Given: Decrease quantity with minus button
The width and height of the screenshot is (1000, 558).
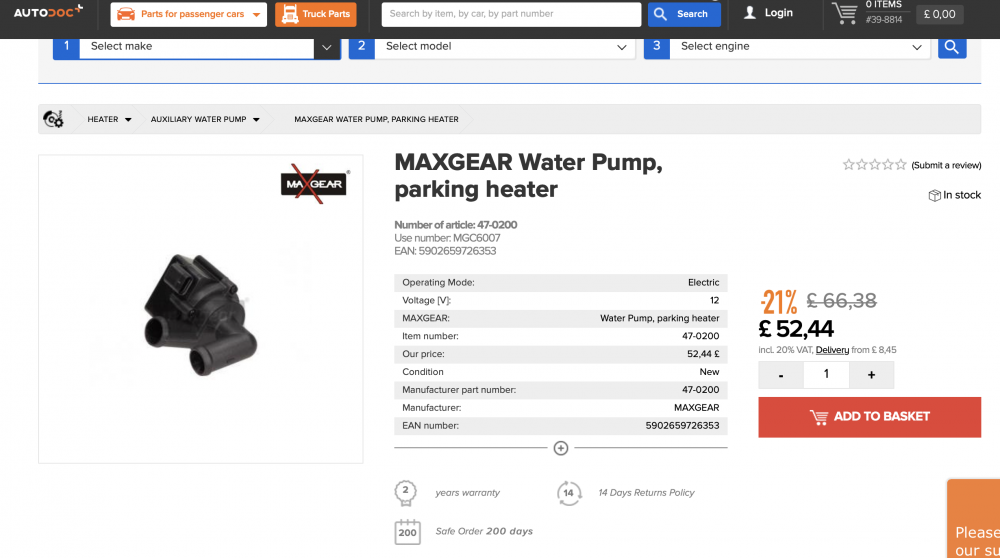Looking at the screenshot, I should [x=781, y=375].
